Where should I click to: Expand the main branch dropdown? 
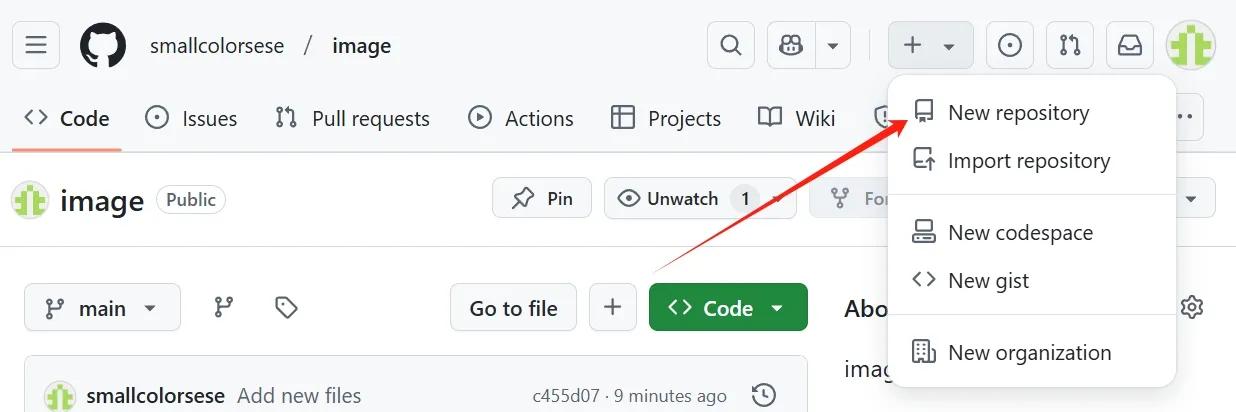pyautogui.click(x=102, y=307)
